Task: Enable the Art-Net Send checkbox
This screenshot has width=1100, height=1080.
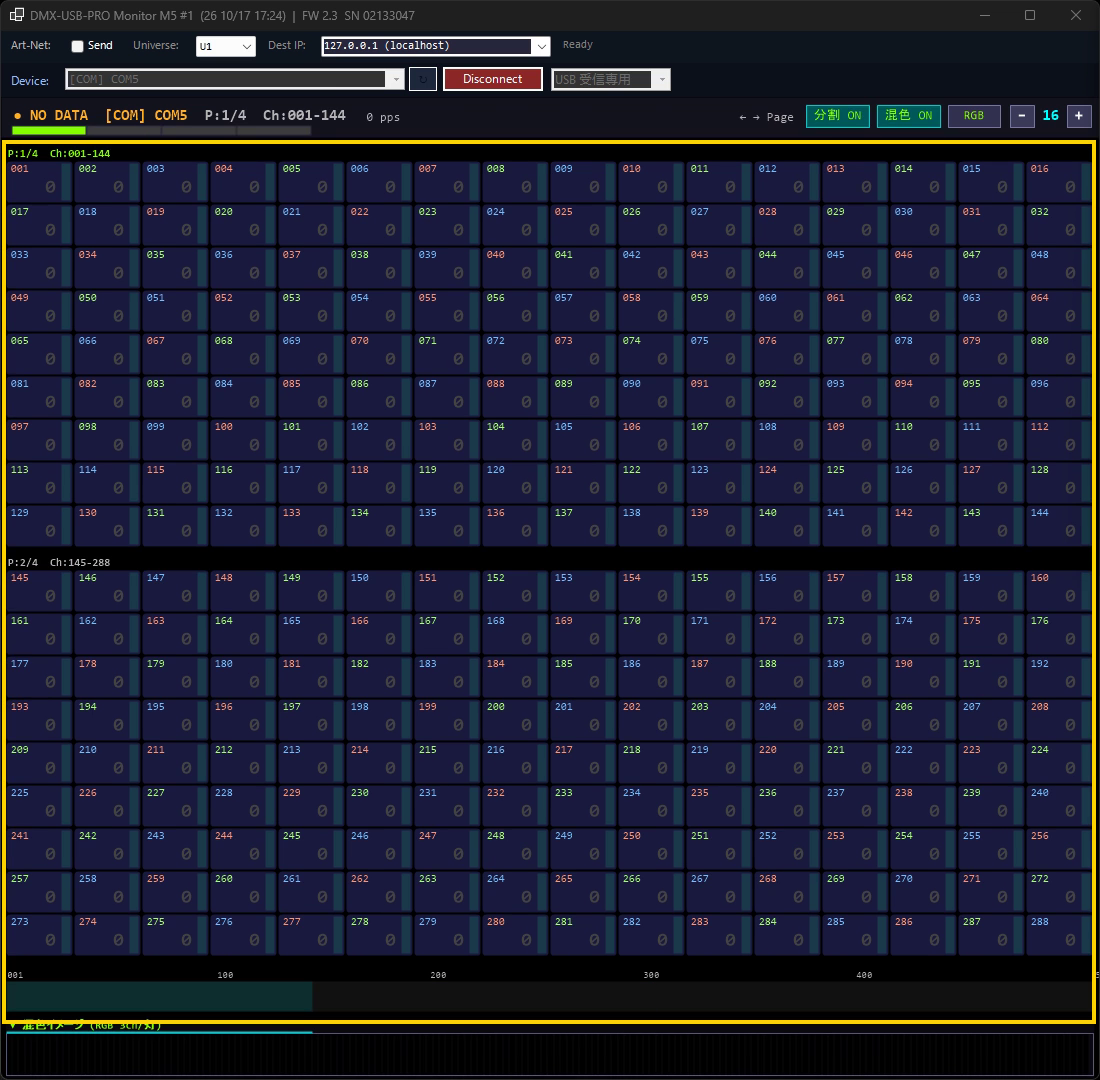Action: click(77, 46)
